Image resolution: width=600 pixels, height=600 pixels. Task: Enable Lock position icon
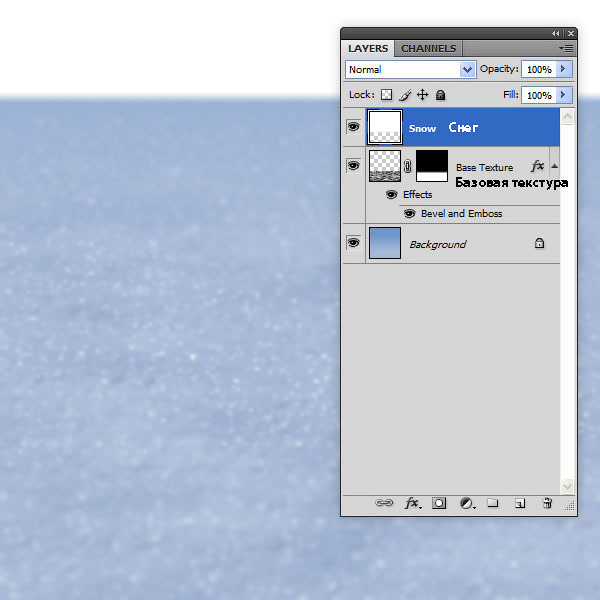click(422, 95)
